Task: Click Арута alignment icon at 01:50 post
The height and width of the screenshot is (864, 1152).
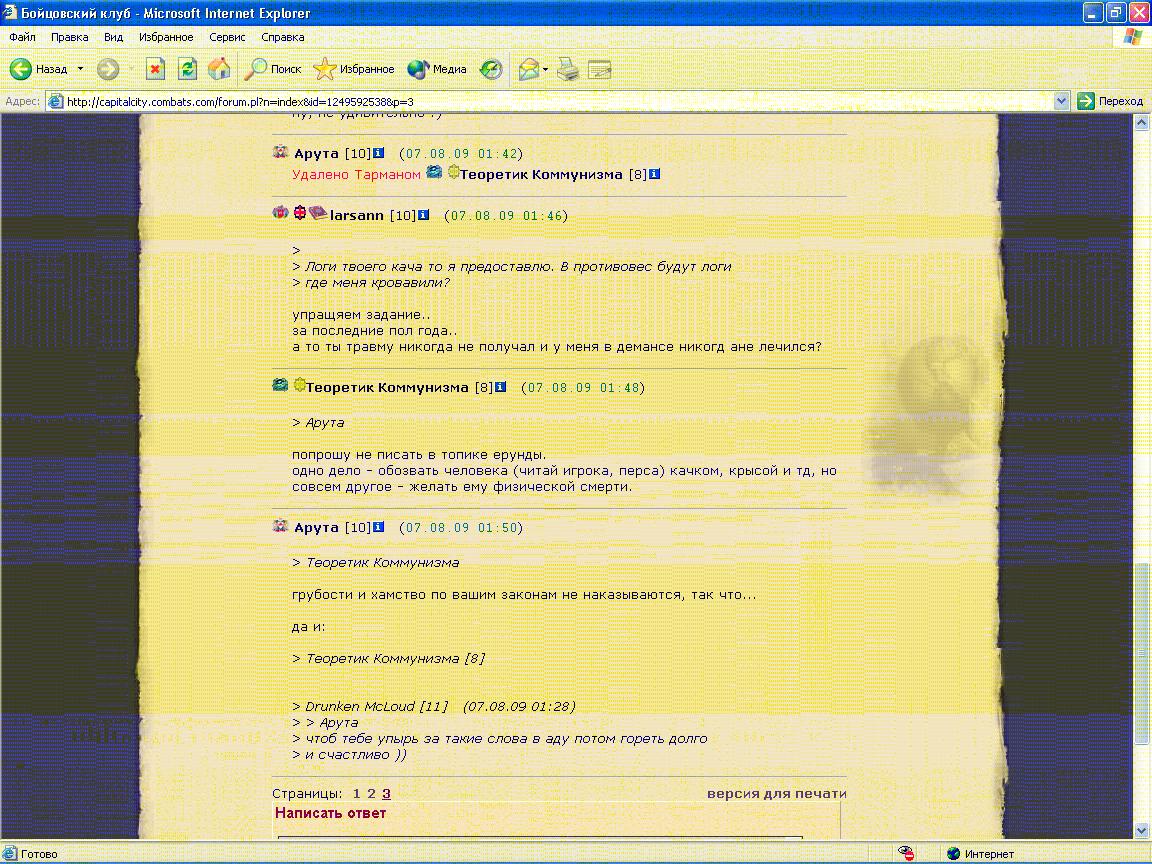Action: pos(280,525)
